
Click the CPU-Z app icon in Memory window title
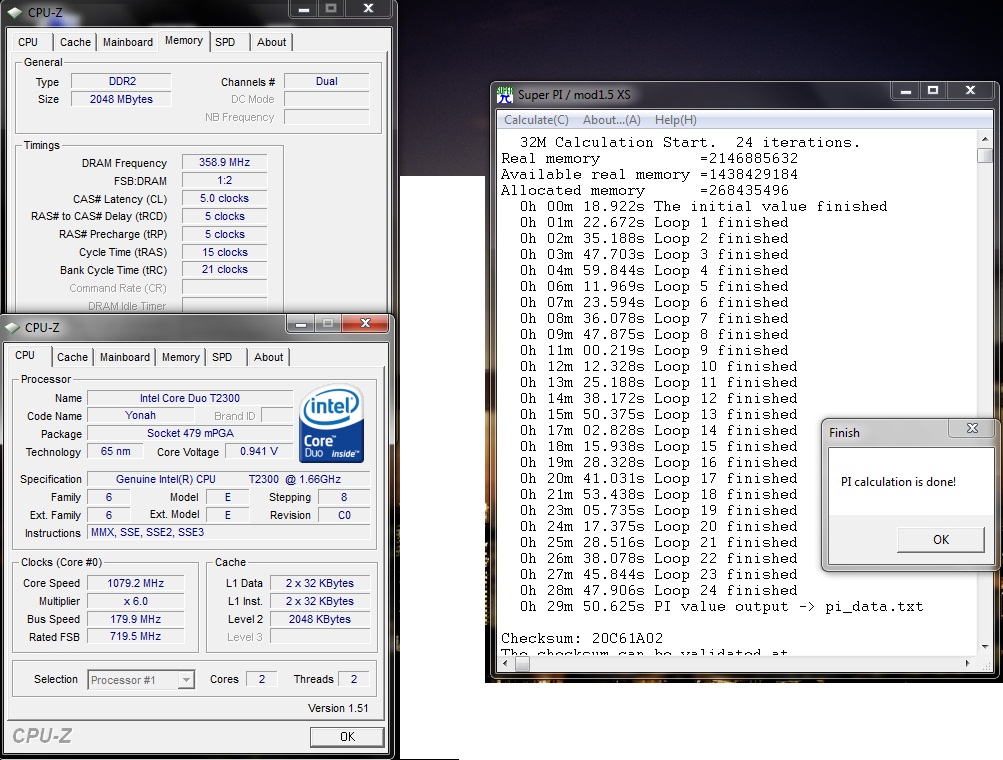15,12
